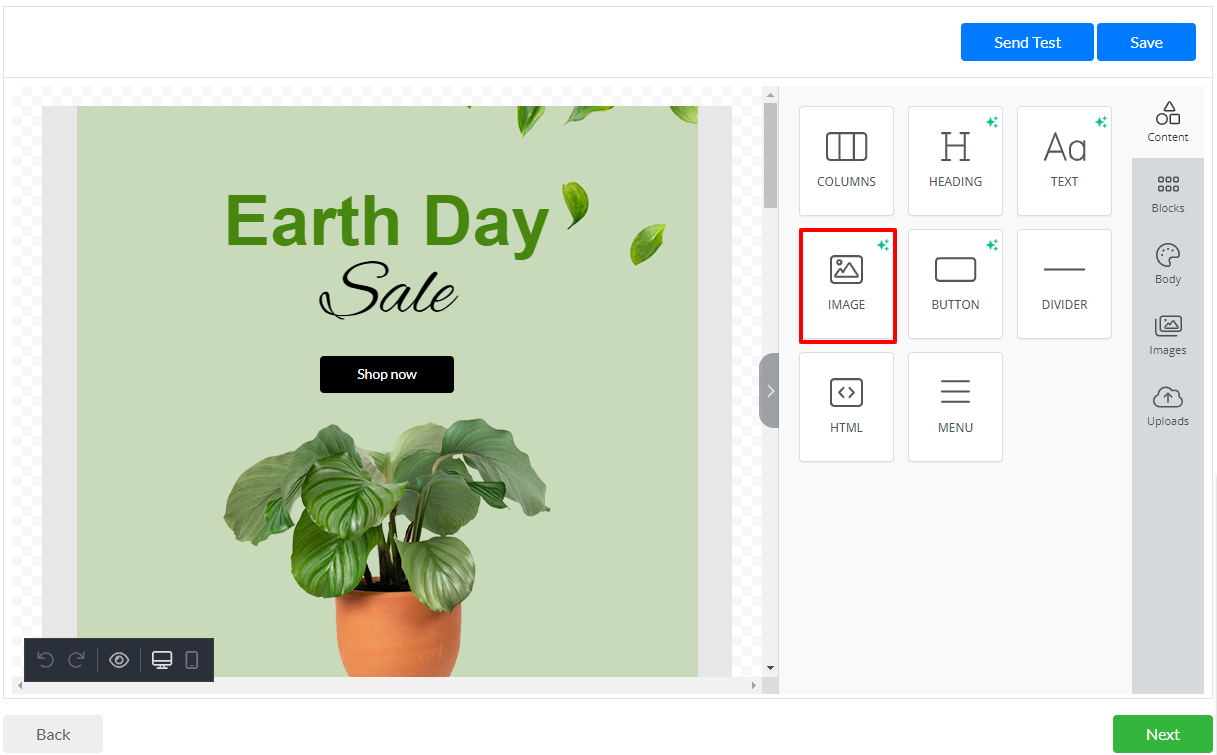This screenshot has height=755, width=1217.
Task: Toggle the preview eye icon
Action: [x=119, y=660]
